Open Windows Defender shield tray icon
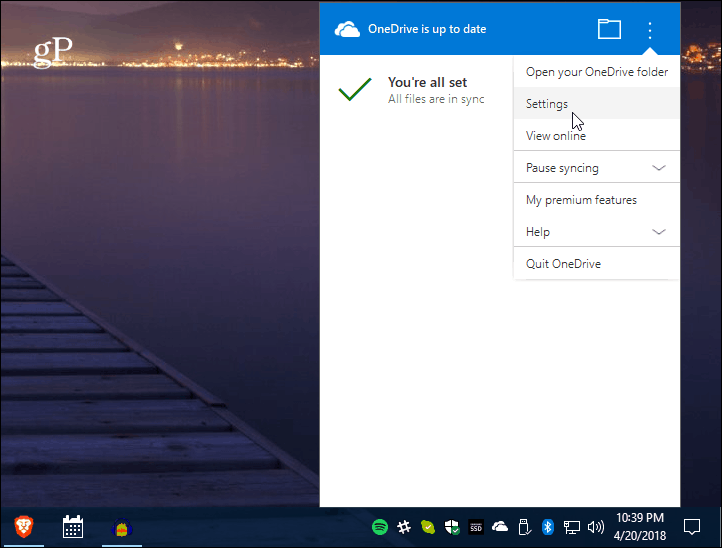Screen dimensions: 722x548 [452, 527]
